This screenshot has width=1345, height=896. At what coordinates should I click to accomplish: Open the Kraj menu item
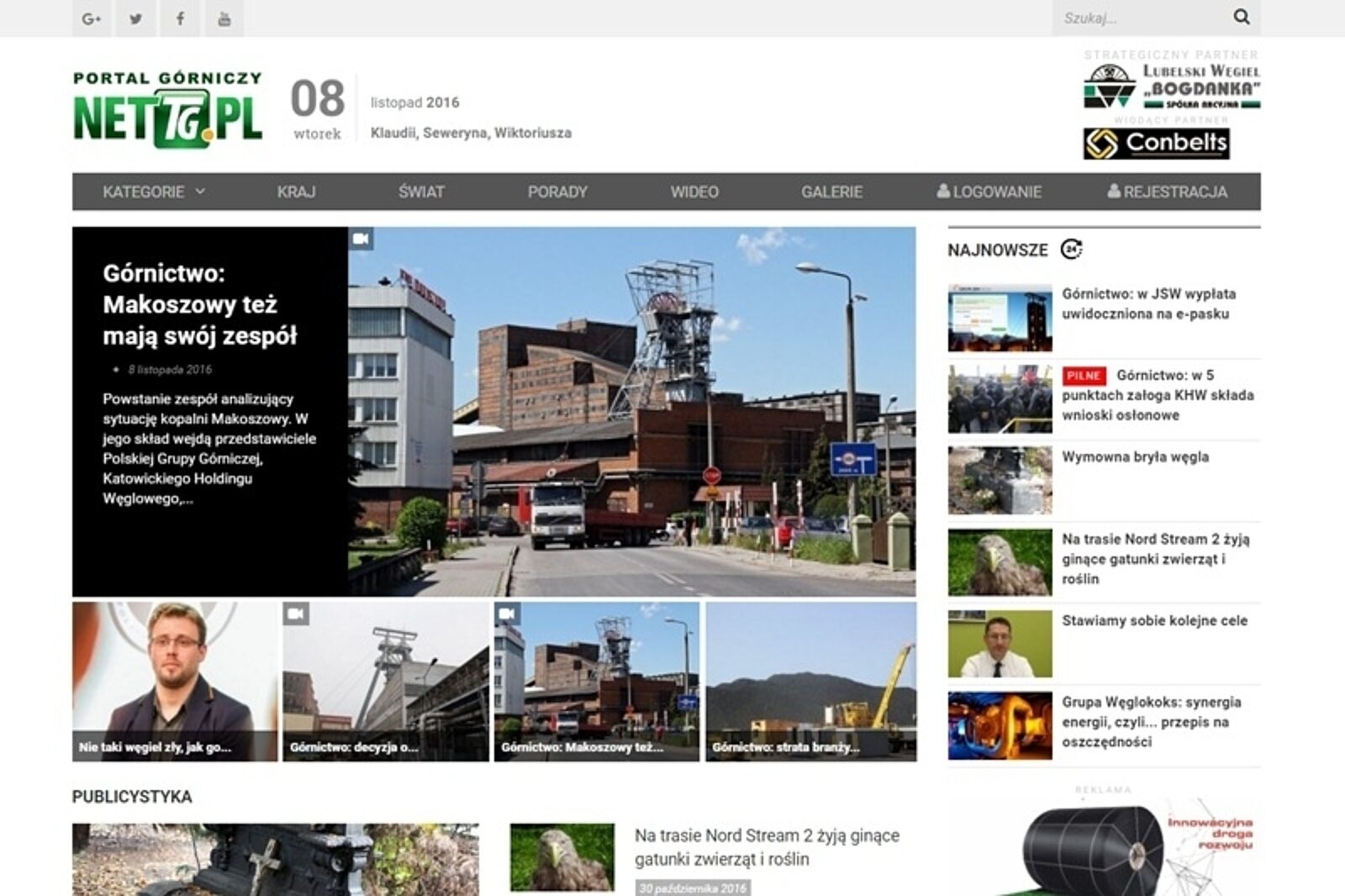click(296, 192)
